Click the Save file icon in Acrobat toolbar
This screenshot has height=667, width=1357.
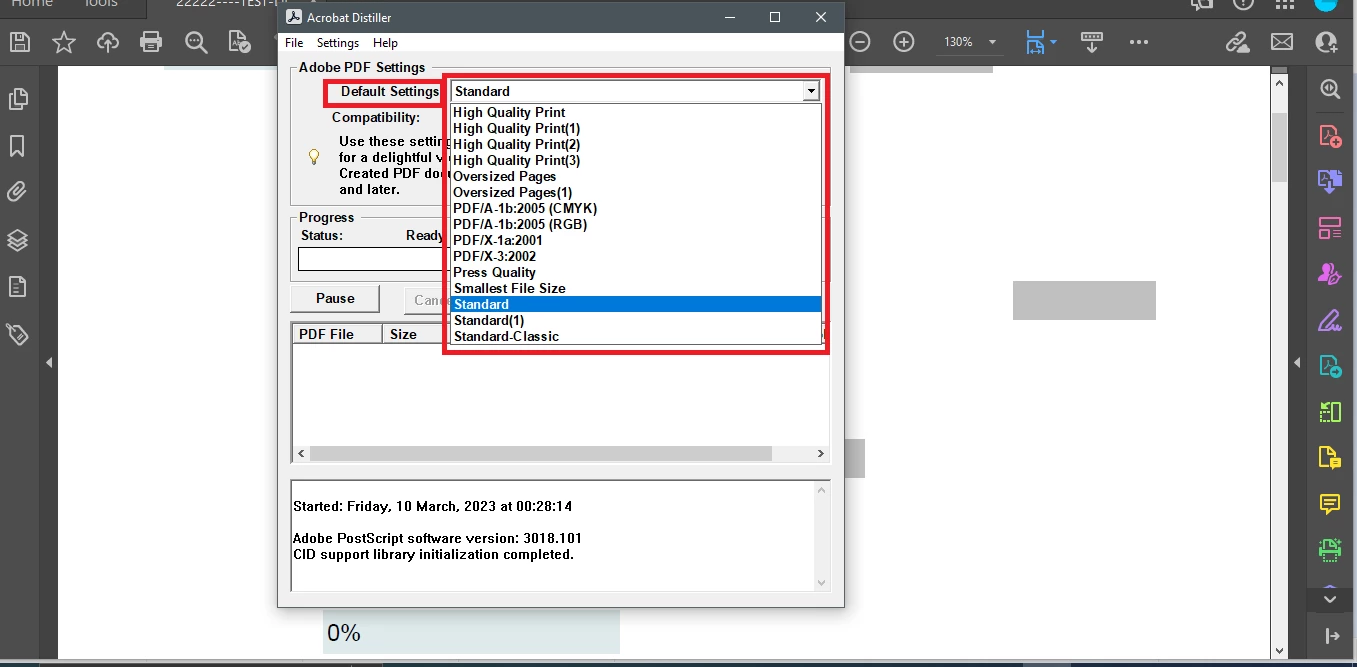click(18, 42)
